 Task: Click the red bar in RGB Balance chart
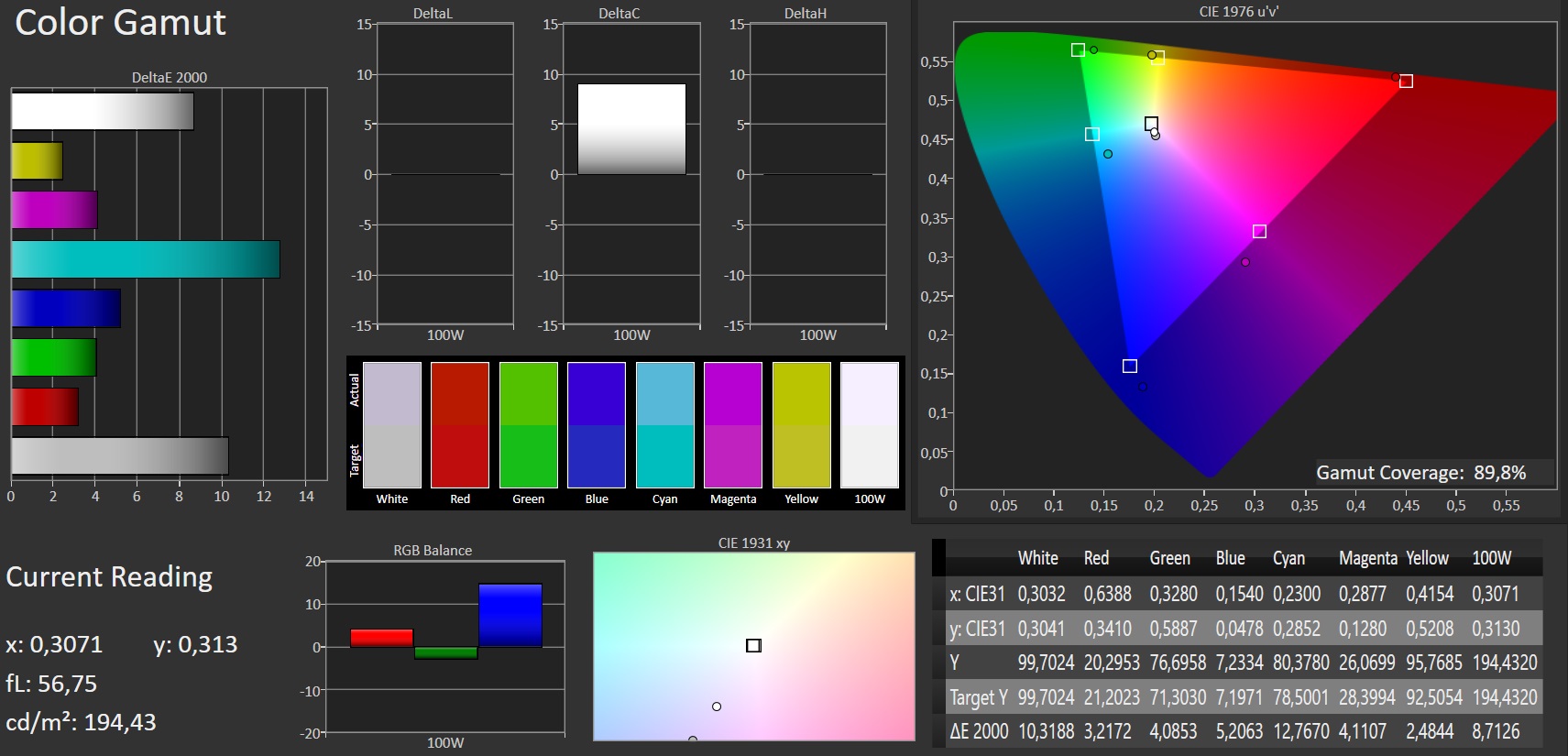click(x=382, y=638)
